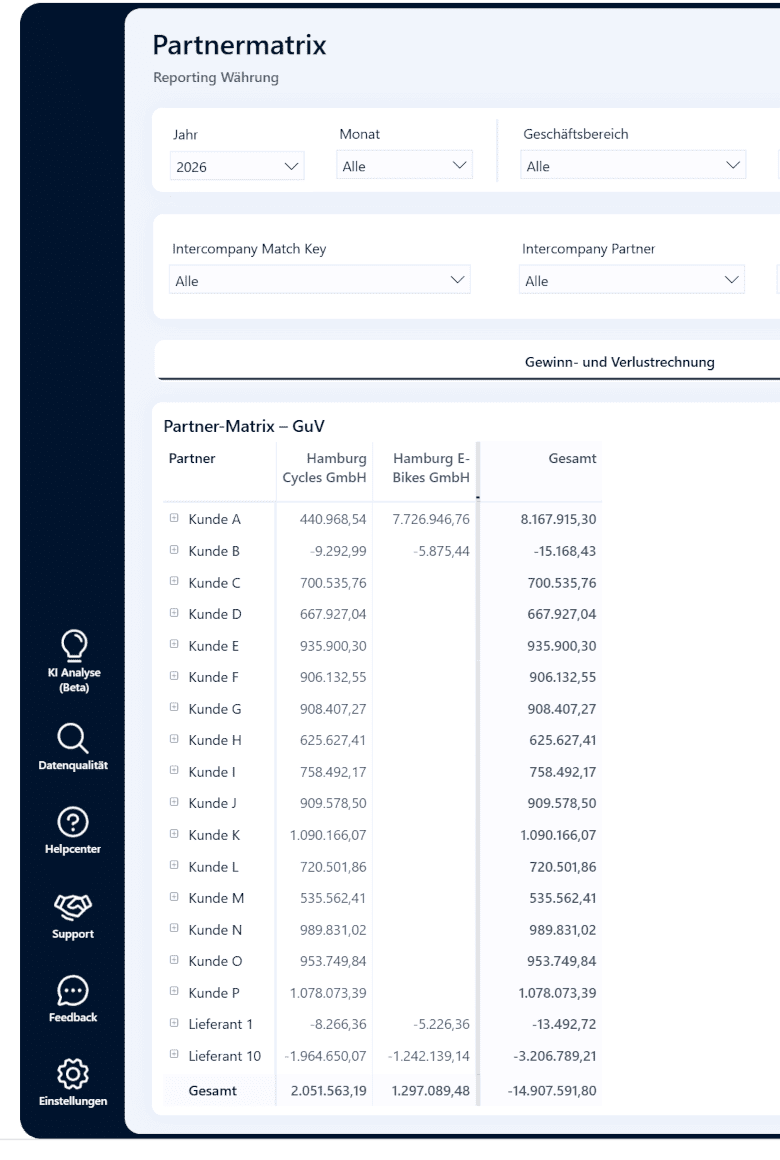Select the grand total -14.907.591,80
The height and width of the screenshot is (1160, 780).
pyautogui.click(x=552, y=1091)
